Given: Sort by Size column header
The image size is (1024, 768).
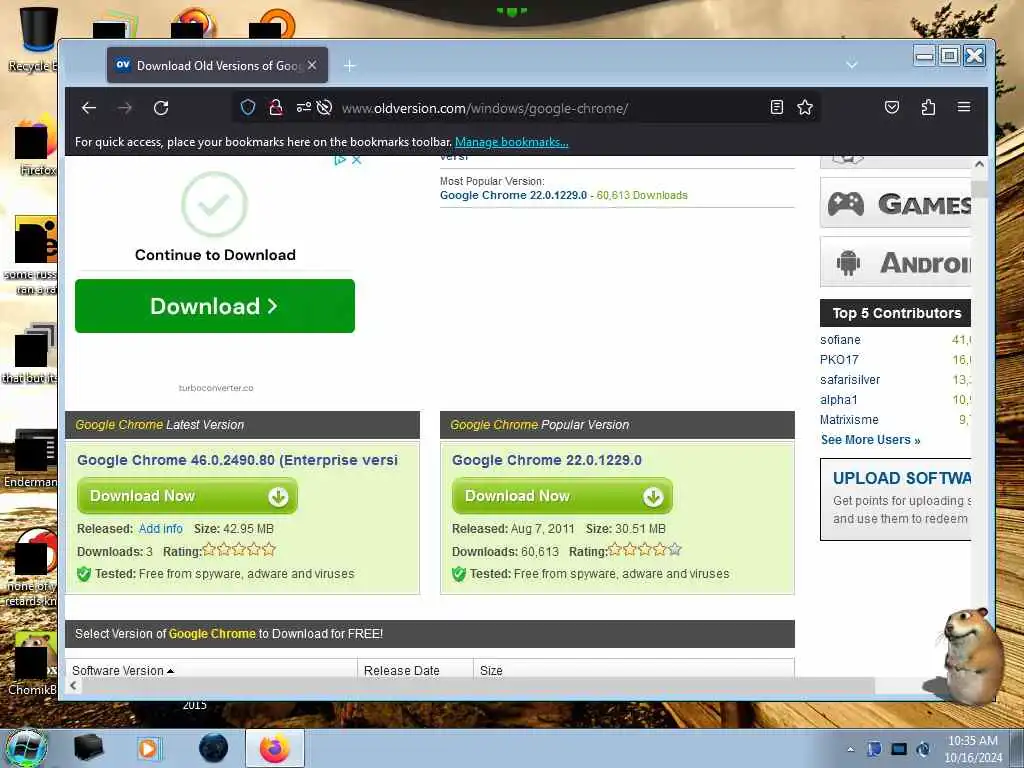Looking at the screenshot, I should click(491, 670).
